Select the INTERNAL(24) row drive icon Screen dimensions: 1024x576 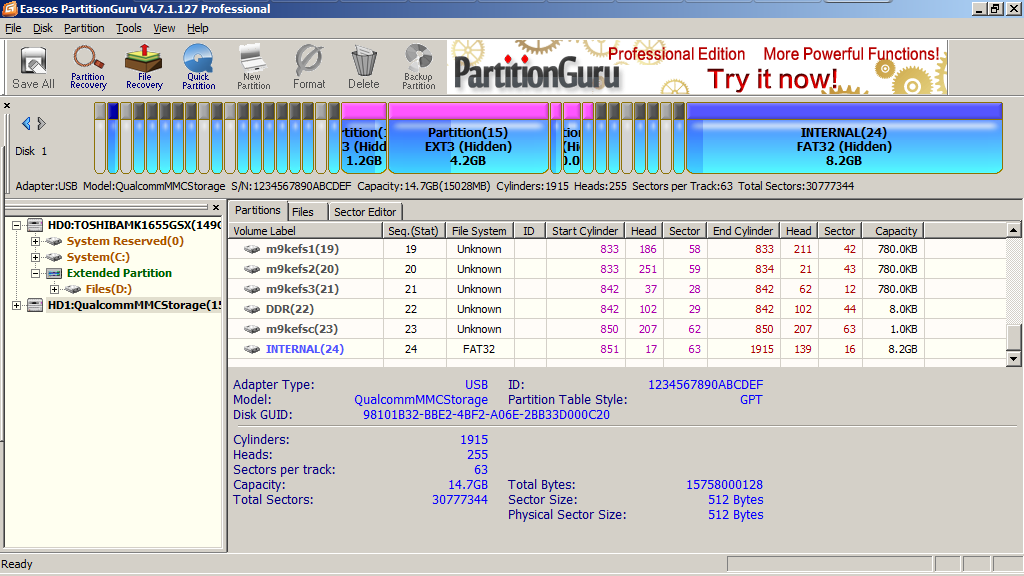[x=252, y=349]
